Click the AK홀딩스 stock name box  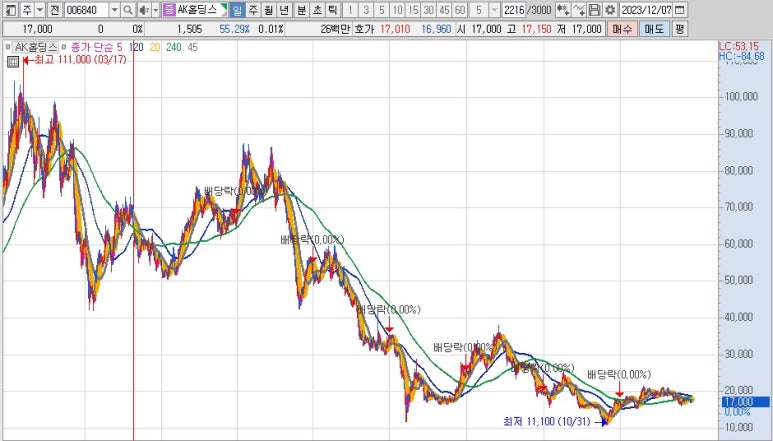pyautogui.click(x=201, y=9)
